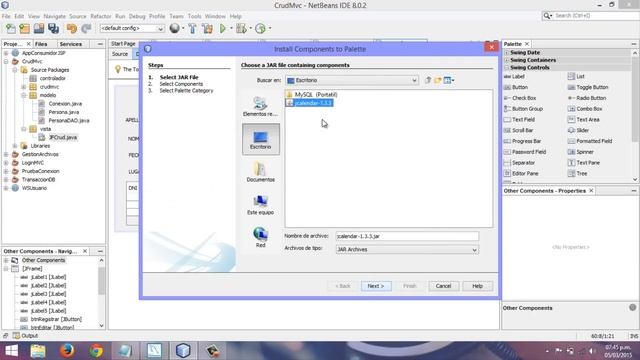Pick the Text Area palette component
This screenshot has height=360, width=640.
(584, 120)
